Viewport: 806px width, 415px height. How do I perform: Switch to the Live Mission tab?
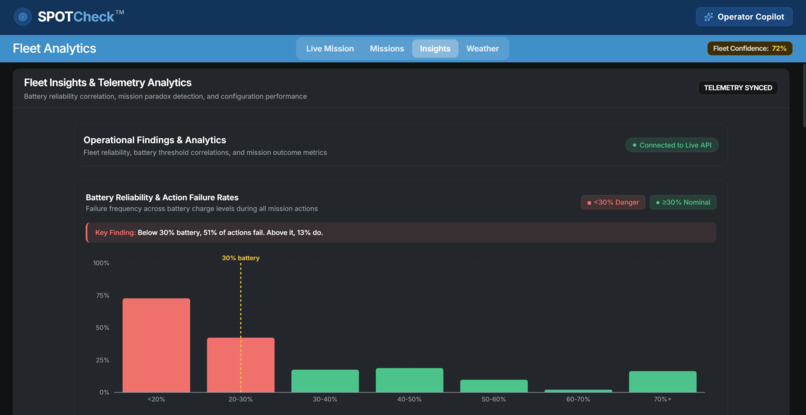point(330,49)
